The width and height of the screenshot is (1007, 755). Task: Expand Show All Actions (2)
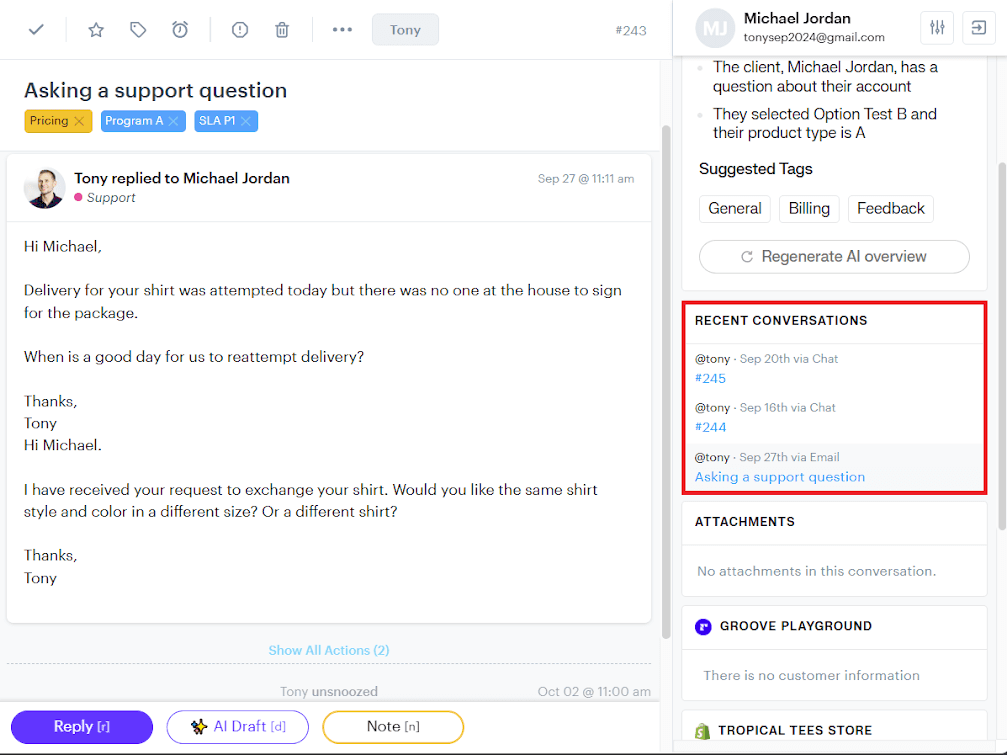pyautogui.click(x=328, y=650)
